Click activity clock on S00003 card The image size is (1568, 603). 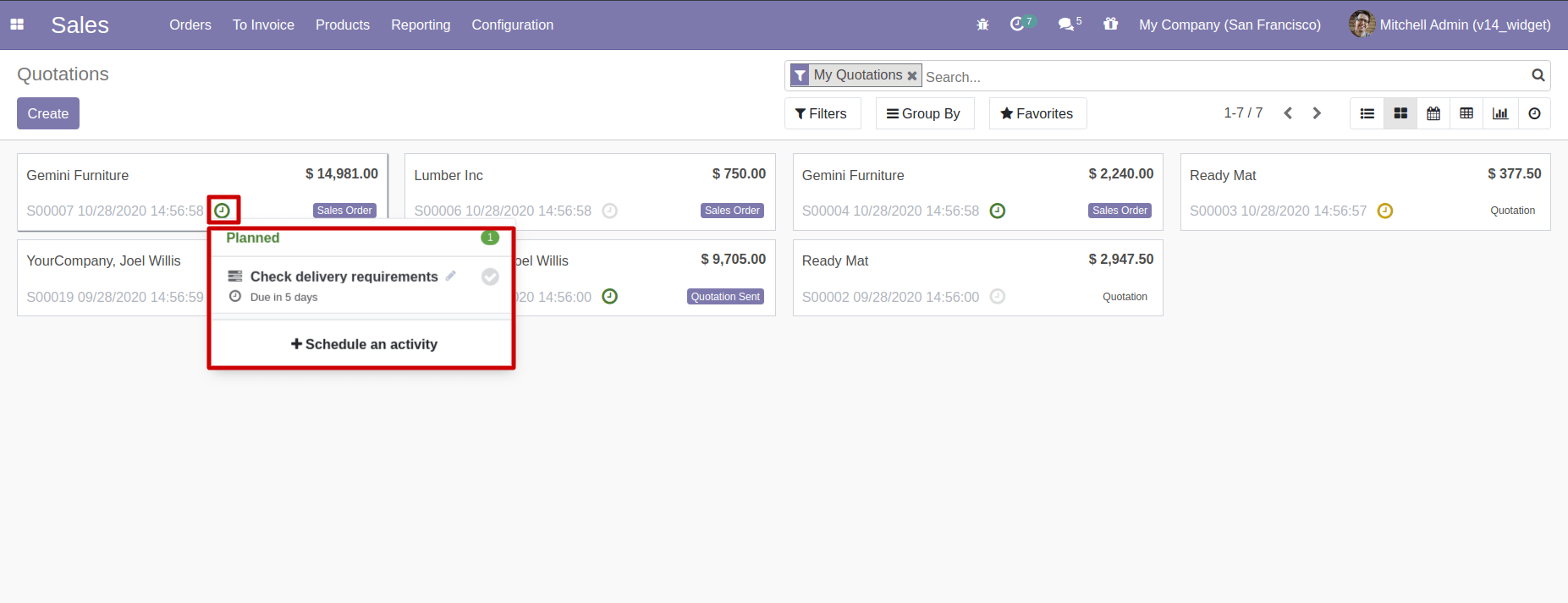pos(1385,211)
